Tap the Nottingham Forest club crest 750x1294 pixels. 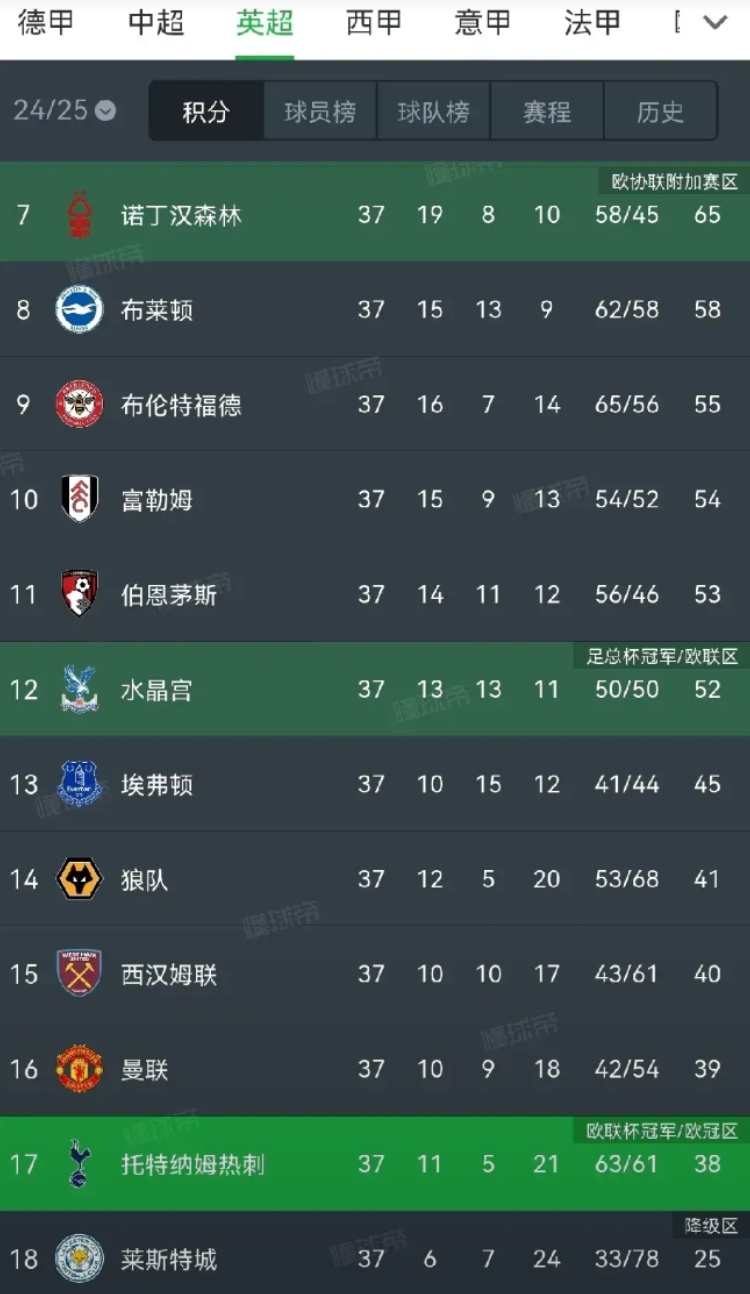click(79, 215)
